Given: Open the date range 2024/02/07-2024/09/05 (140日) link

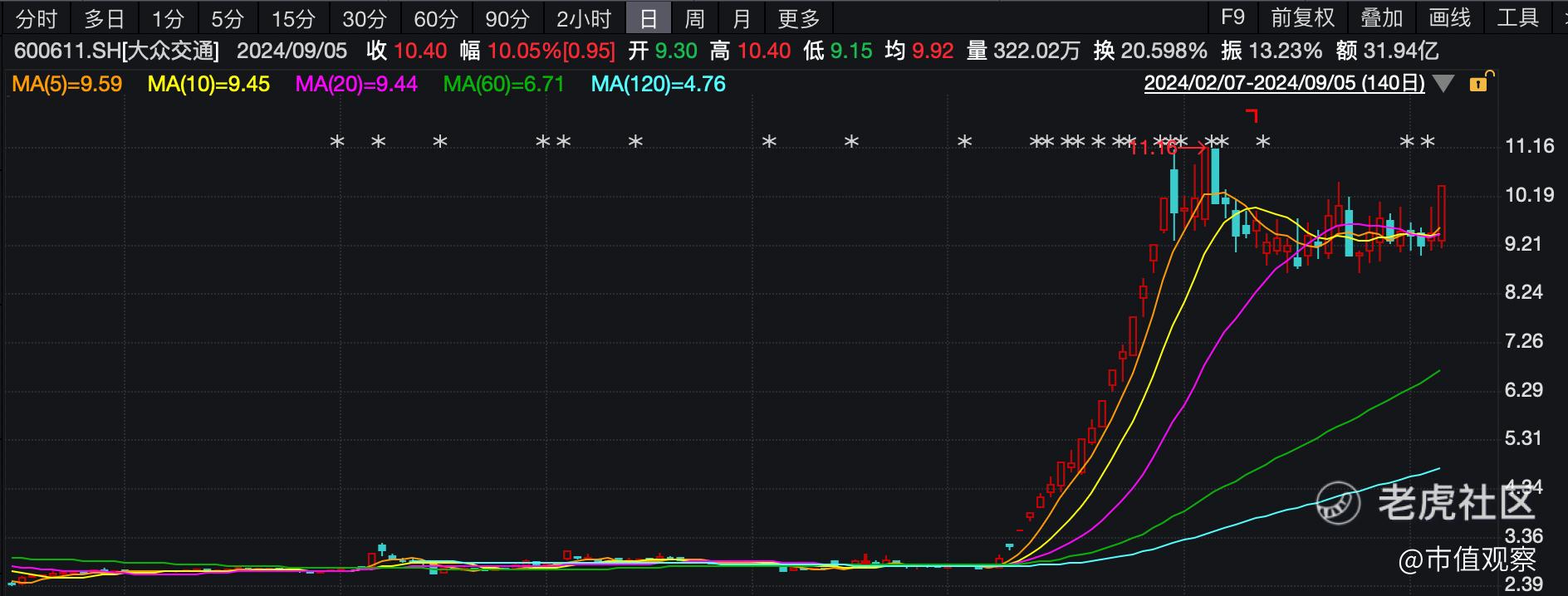Looking at the screenshot, I should coord(1285,83).
